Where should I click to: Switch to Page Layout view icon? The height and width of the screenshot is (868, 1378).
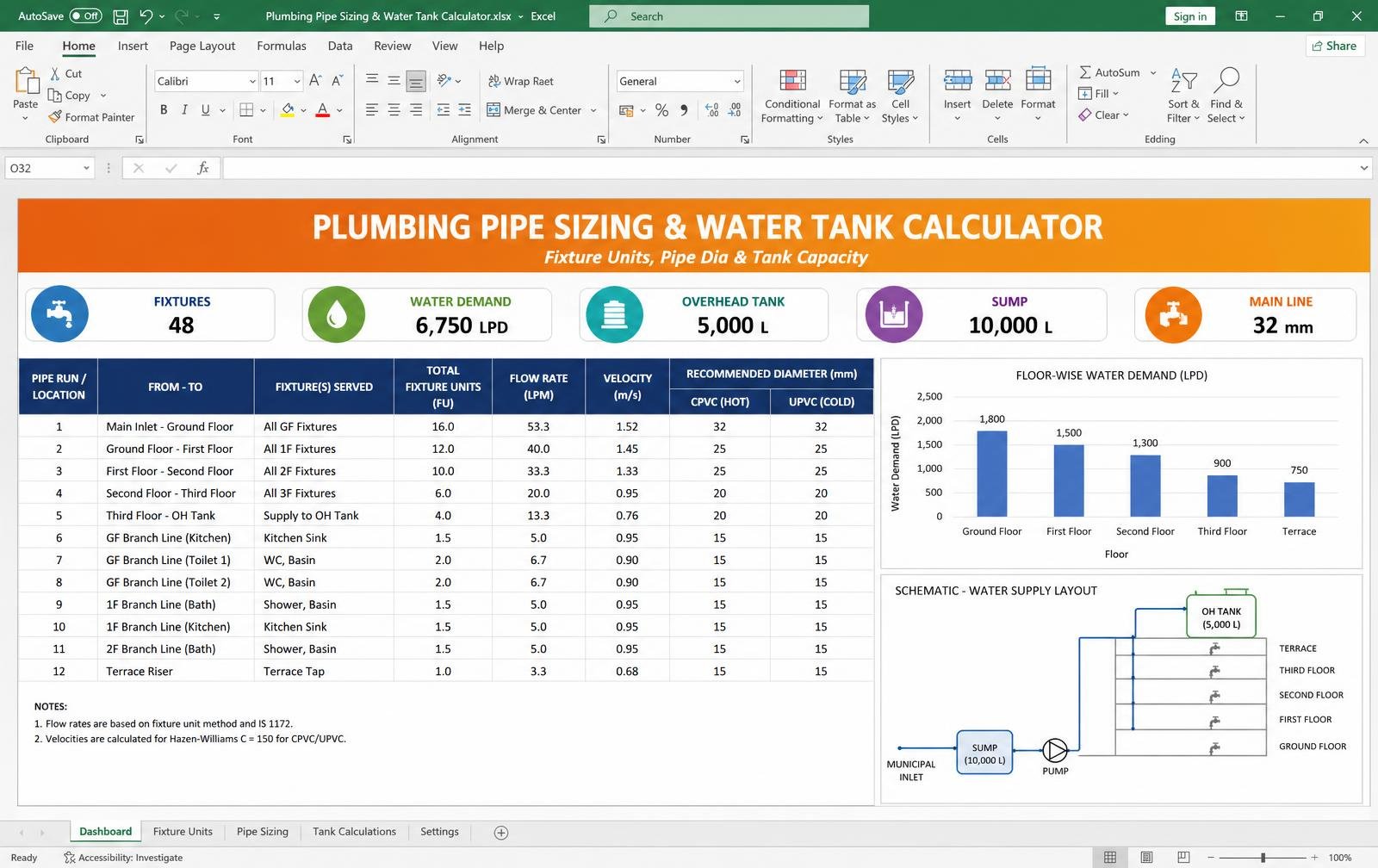click(1146, 858)
